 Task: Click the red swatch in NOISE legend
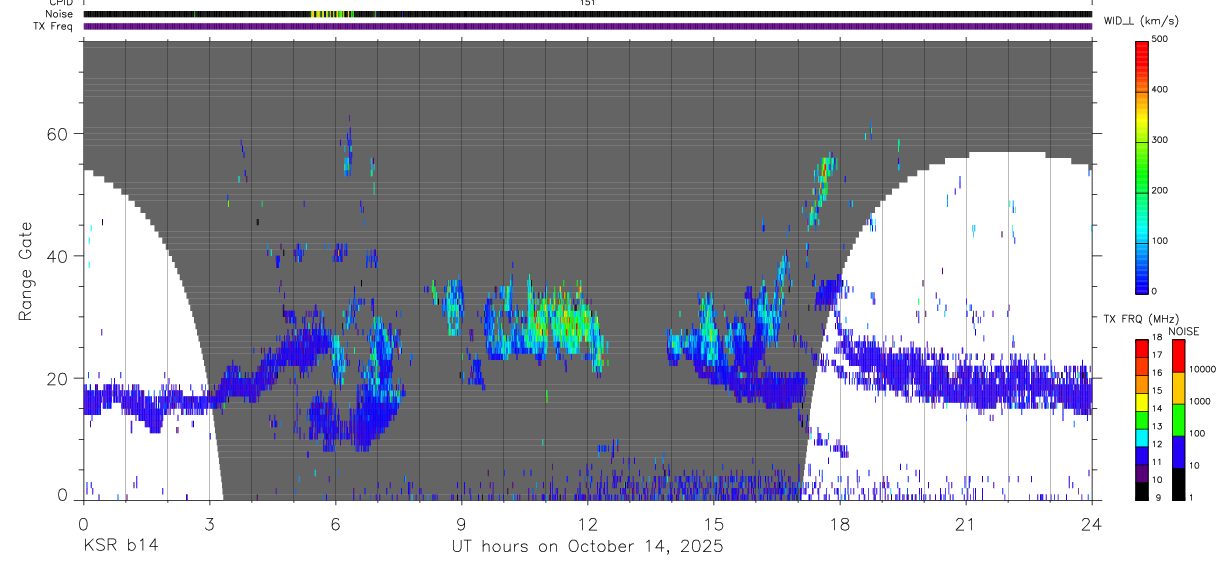[x=1178, y=355]
